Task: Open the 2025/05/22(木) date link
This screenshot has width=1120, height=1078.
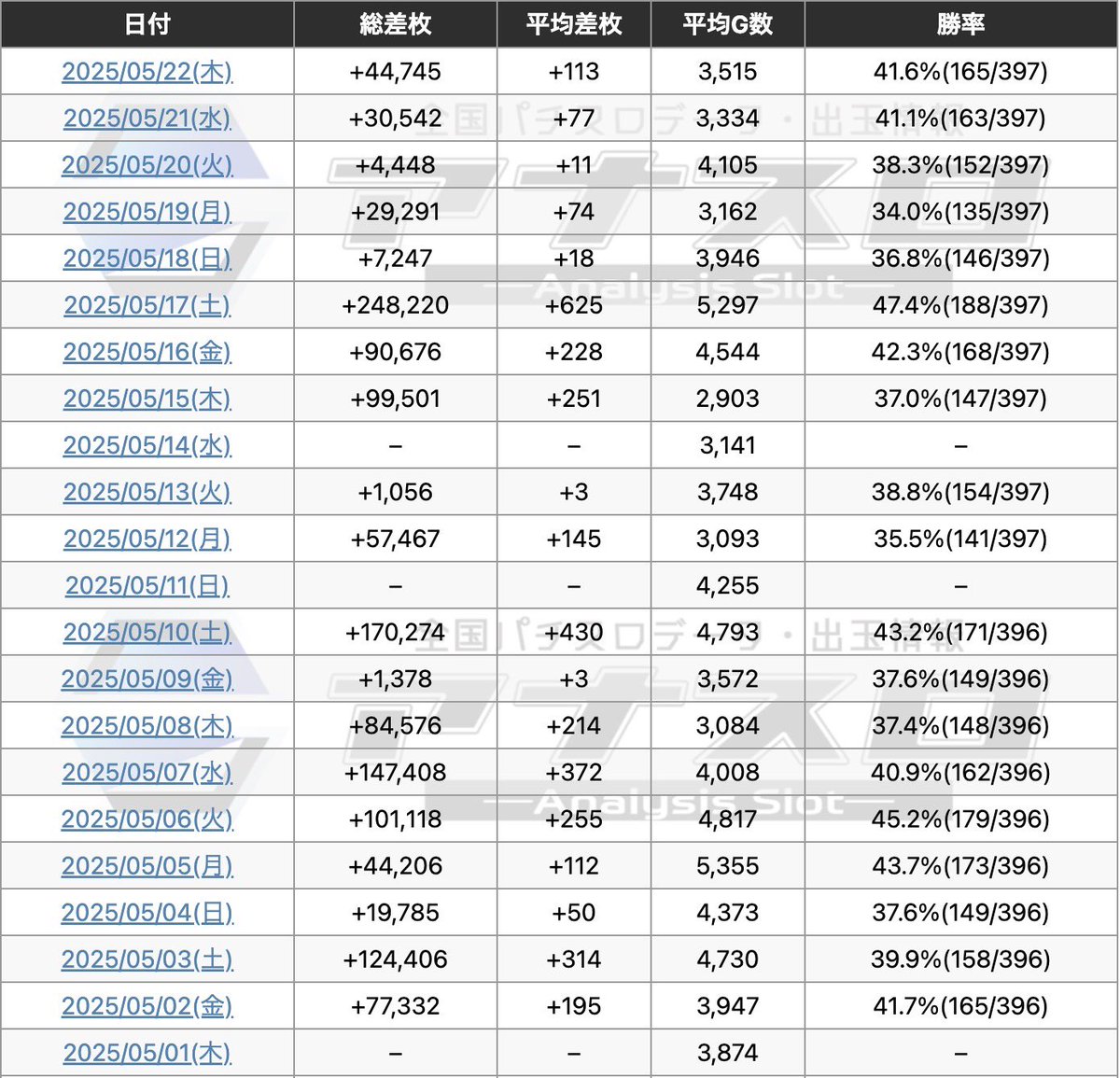Action: pyautogui.click(x=147, y=72)
